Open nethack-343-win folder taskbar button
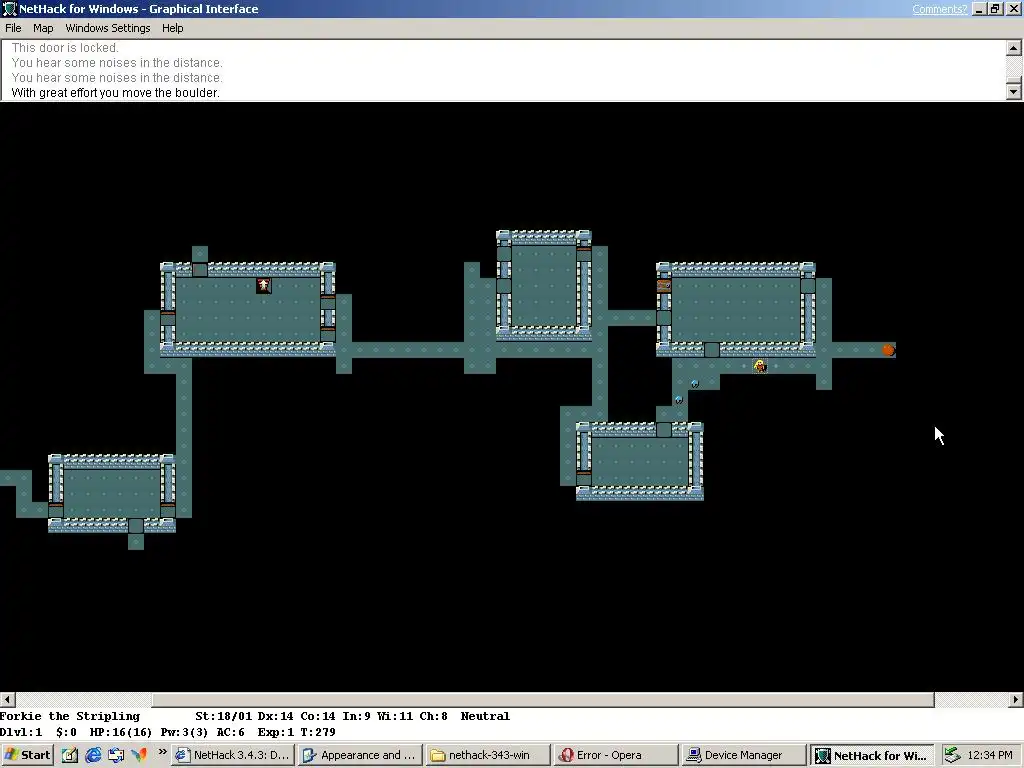Screen dimensions: 1024x768 tap(487, 755)
